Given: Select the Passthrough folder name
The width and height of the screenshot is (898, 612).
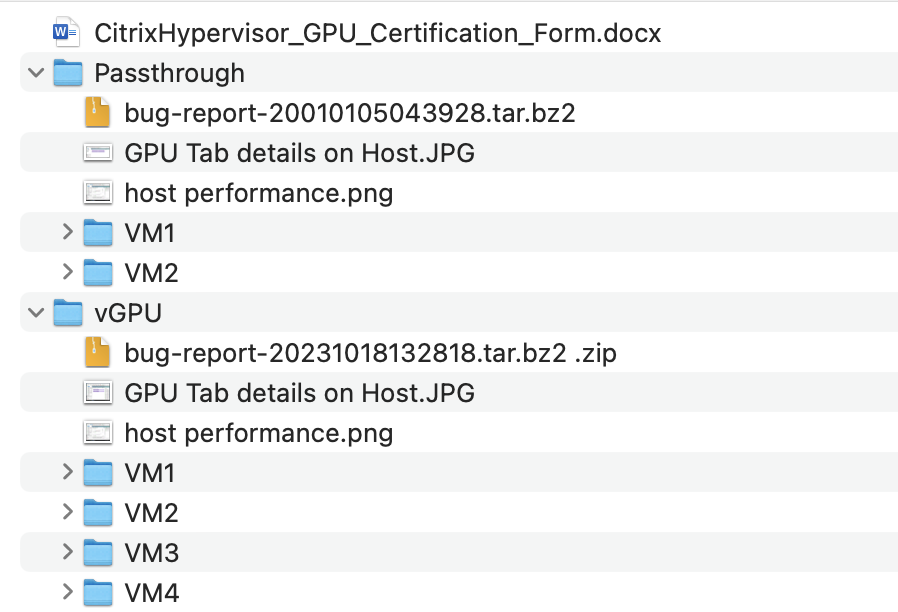Looking at the screenshot, I should [x=170, y=73].
